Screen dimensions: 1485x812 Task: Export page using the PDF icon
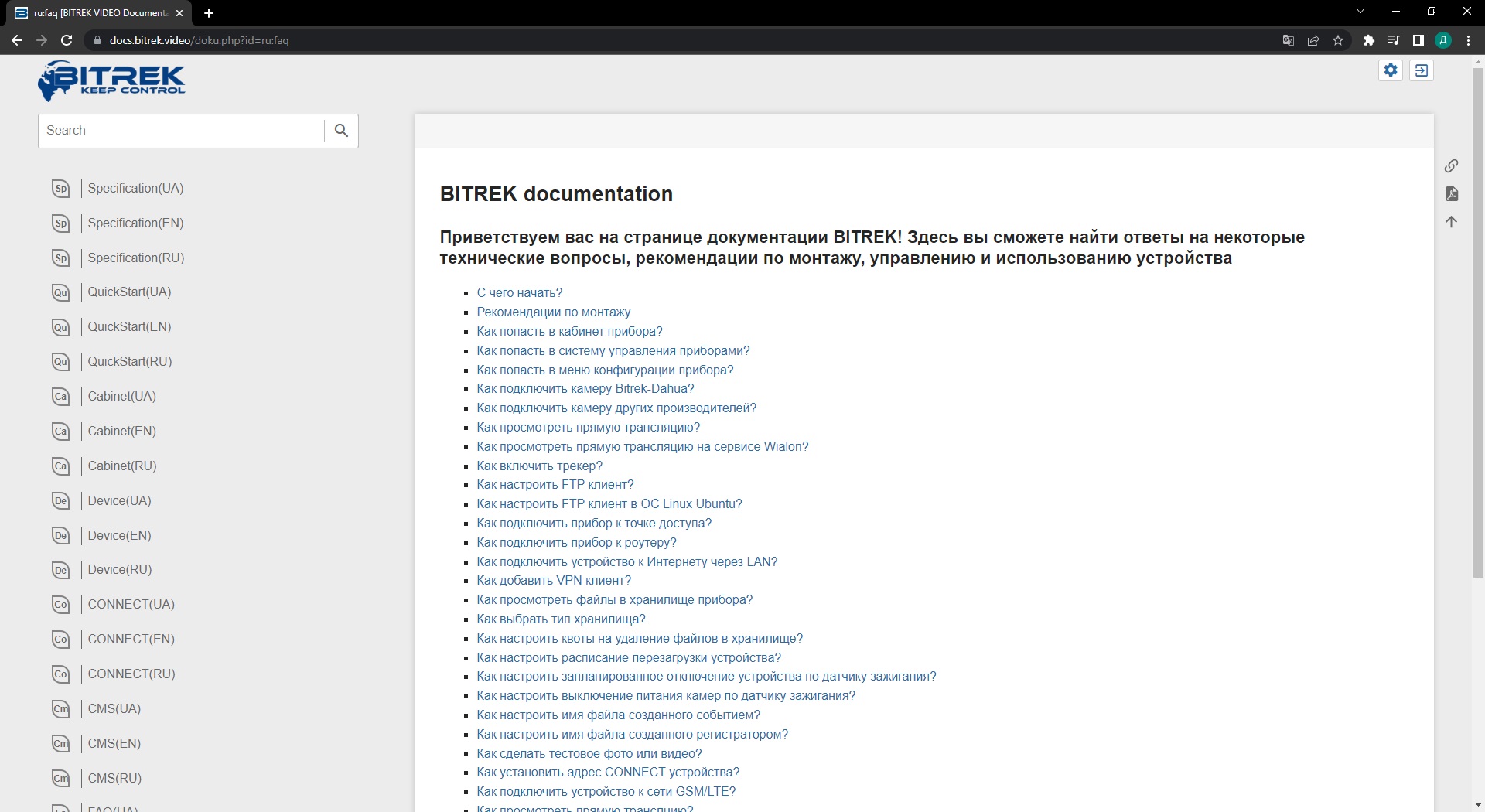tap(1451, 193)
